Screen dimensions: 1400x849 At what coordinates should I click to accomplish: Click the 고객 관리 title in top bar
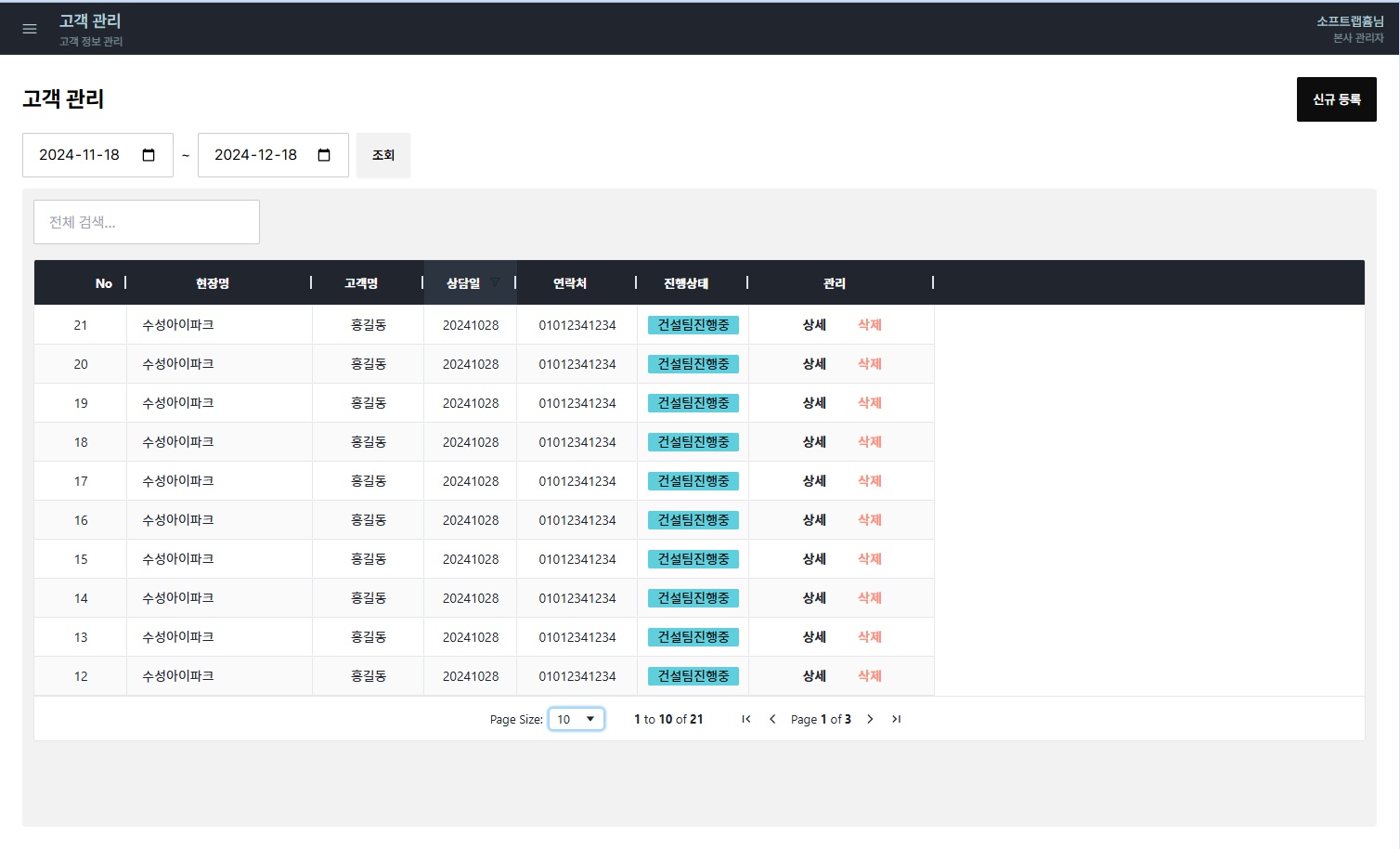pyautogui.click(x=90, y=20)
